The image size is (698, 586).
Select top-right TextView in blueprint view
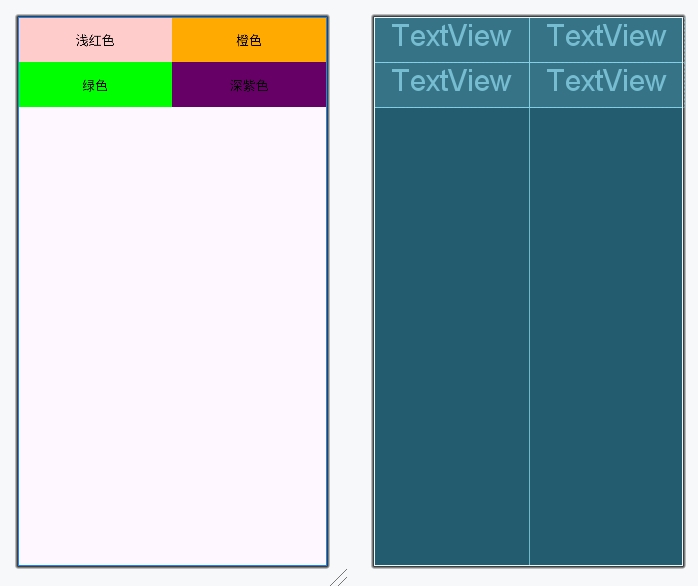coord(606,37)
